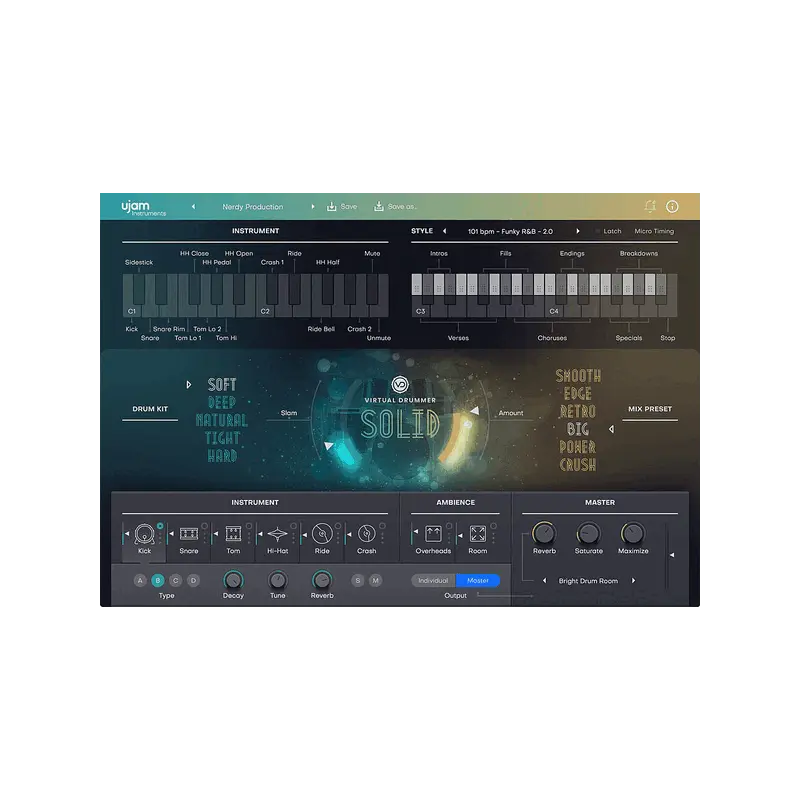The image size is (800, 800).
Task: Switch output to Master
Action: click(478, 581)
